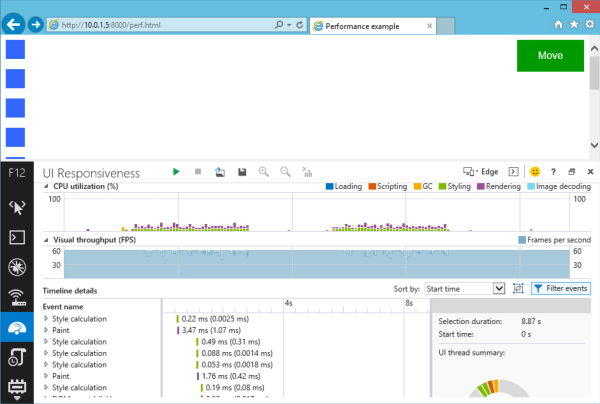The image size is (600, 404).
Task: Expand the first Style calculation 0.22 ms event
Action: (46, 318)
